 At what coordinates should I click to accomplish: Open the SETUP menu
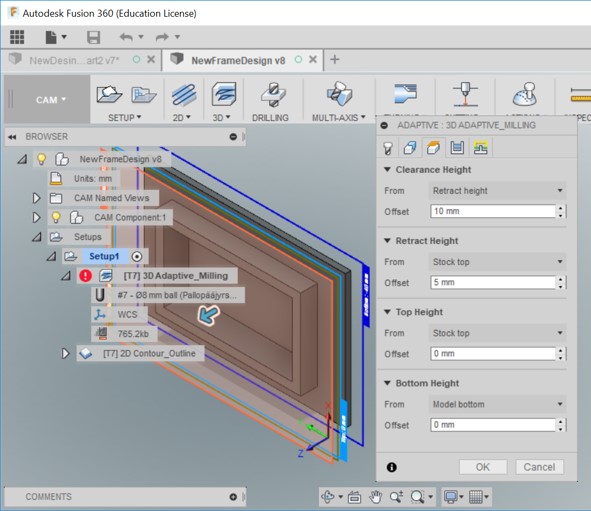[x=124, y=118]
